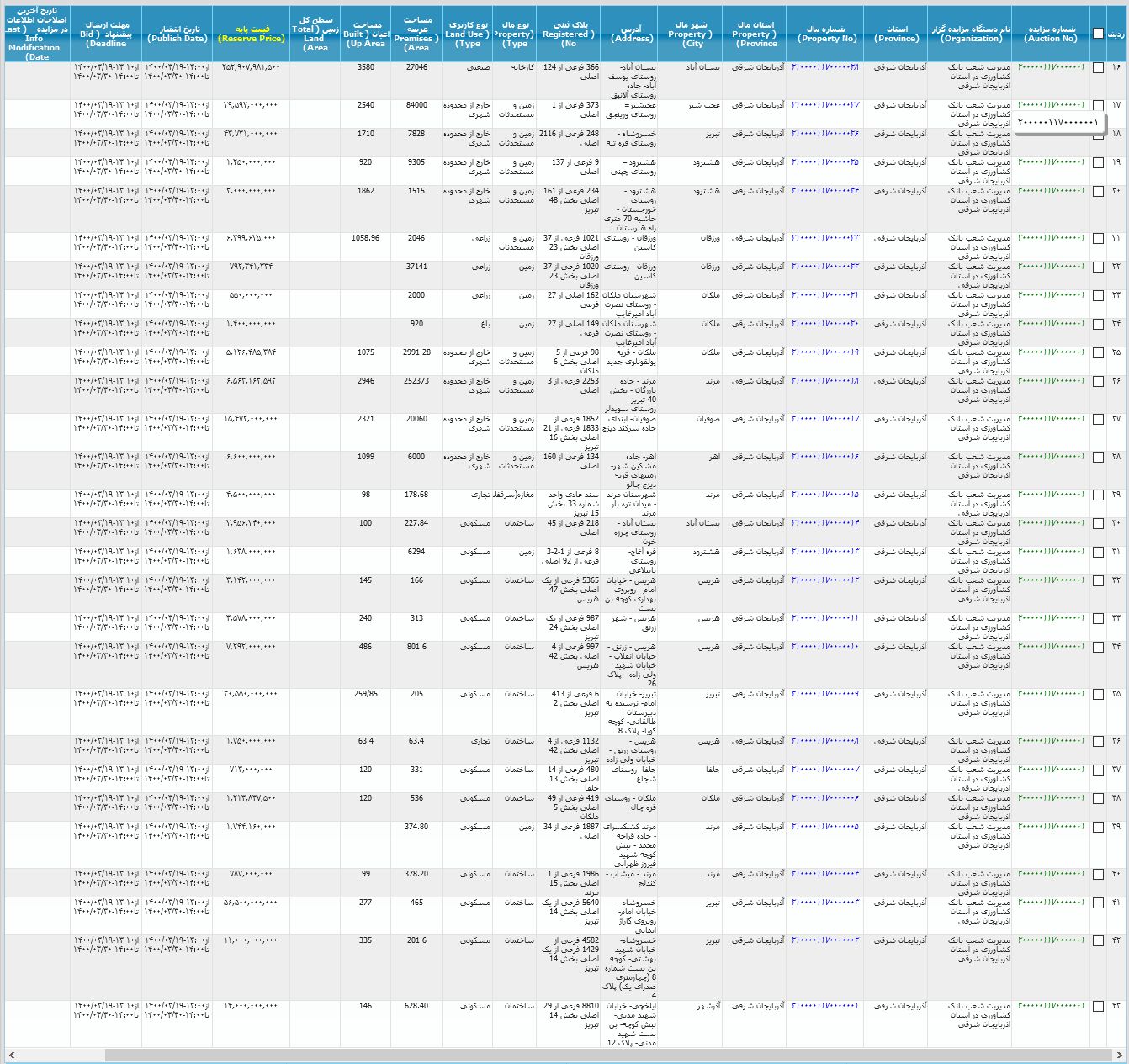This screenshot has width=1129, height=1064.
Task: Click the Organization column header
Action: [970, 34]
